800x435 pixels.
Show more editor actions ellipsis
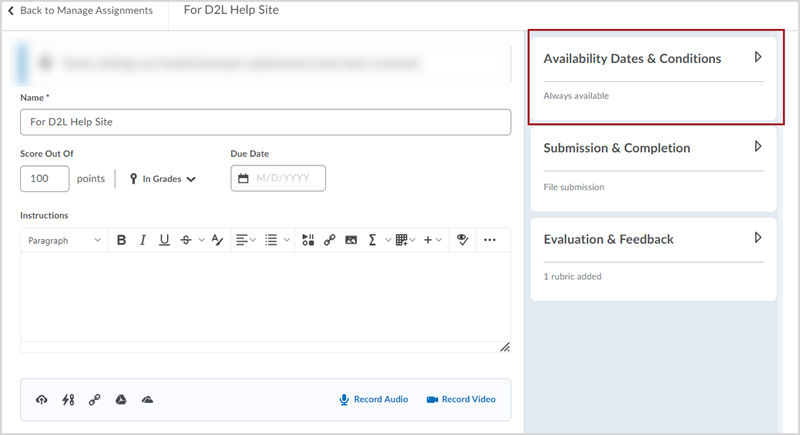click(489, 240)
